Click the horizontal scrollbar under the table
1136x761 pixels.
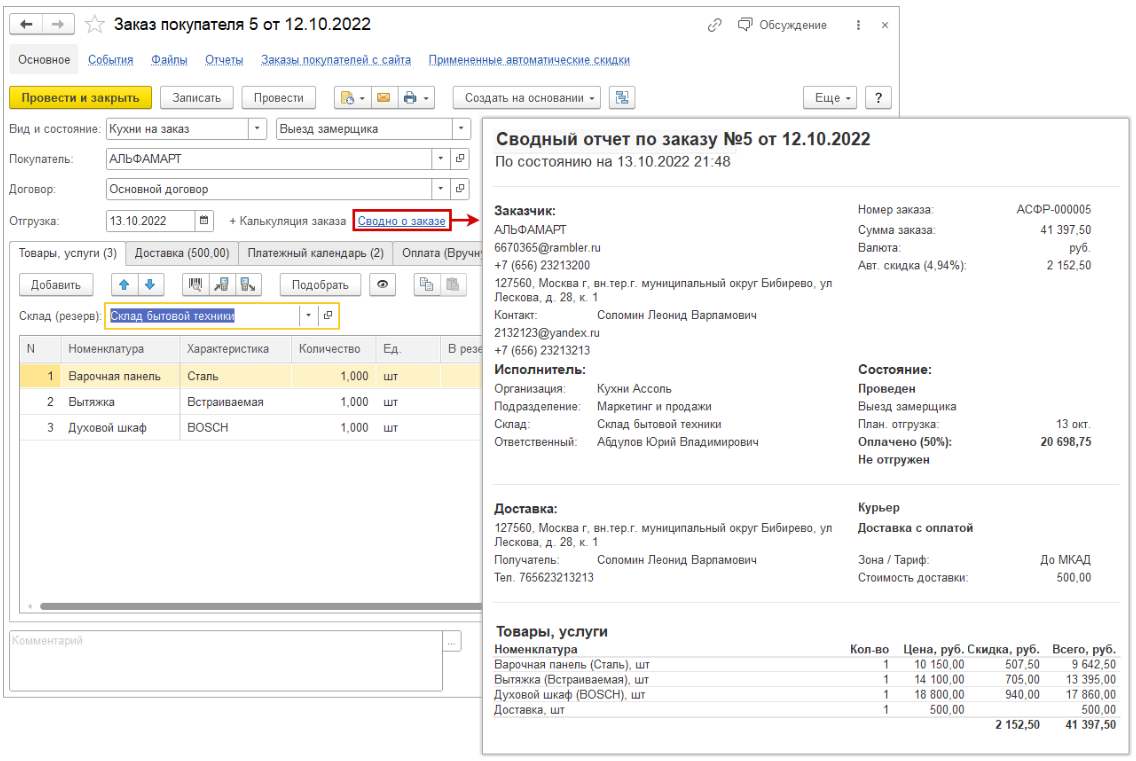tap(261, 606)
